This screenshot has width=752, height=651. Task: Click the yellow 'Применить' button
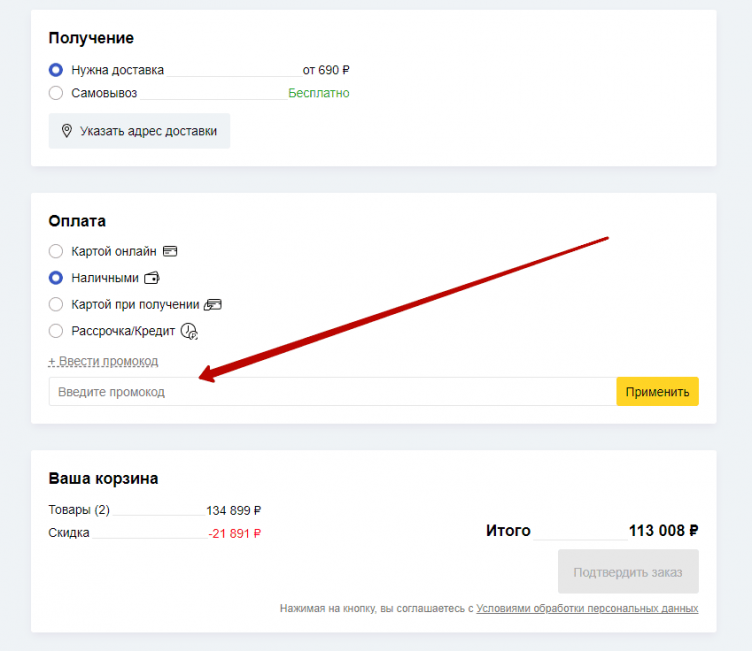[x=658, y=391]
